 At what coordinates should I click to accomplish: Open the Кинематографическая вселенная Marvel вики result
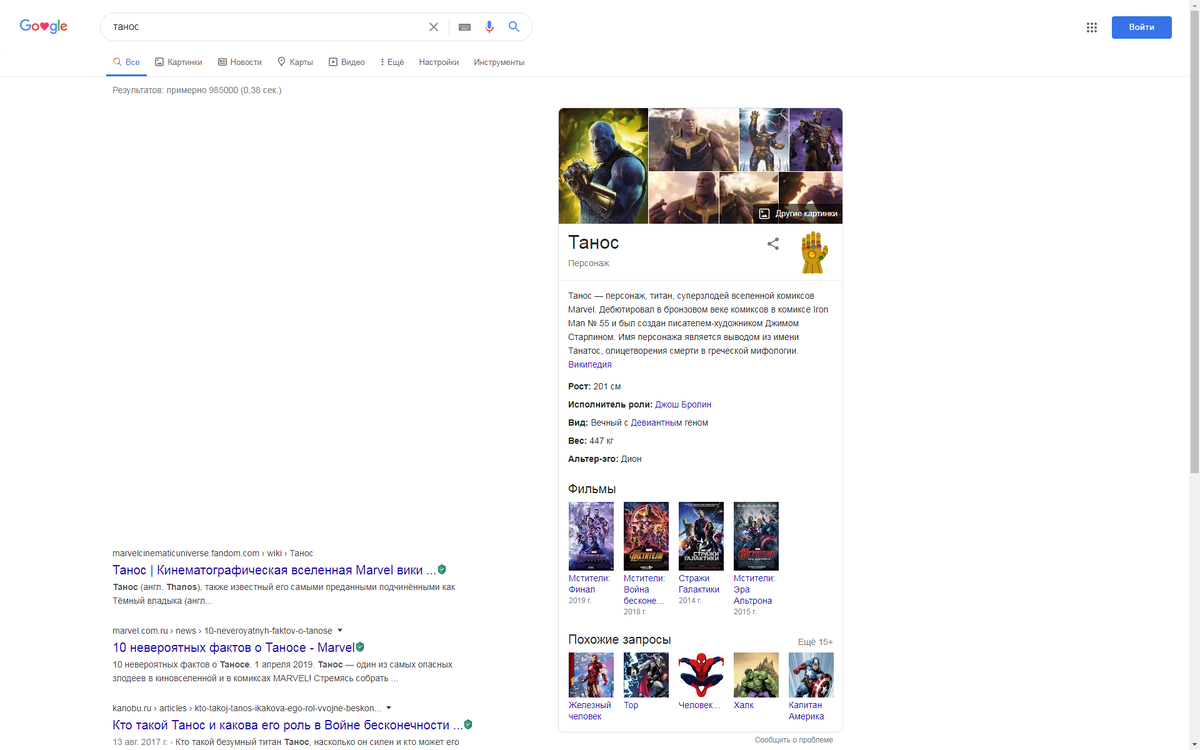tap(274, 569)
